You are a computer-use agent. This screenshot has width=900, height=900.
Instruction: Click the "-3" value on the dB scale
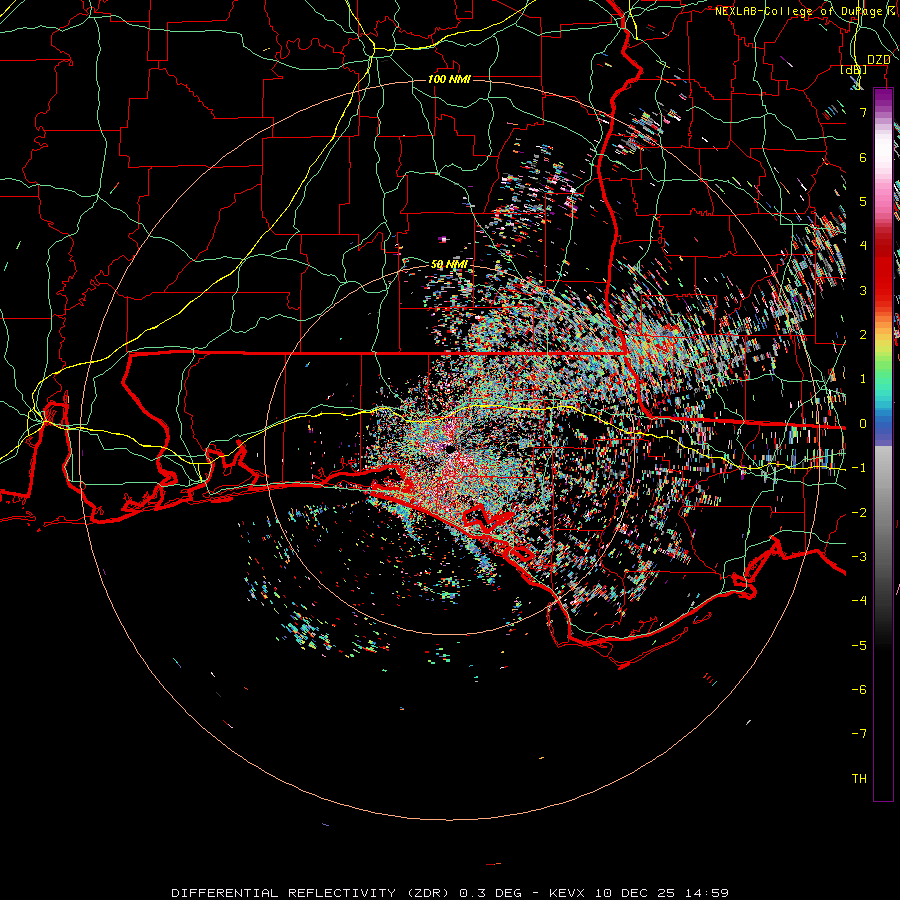859,557
